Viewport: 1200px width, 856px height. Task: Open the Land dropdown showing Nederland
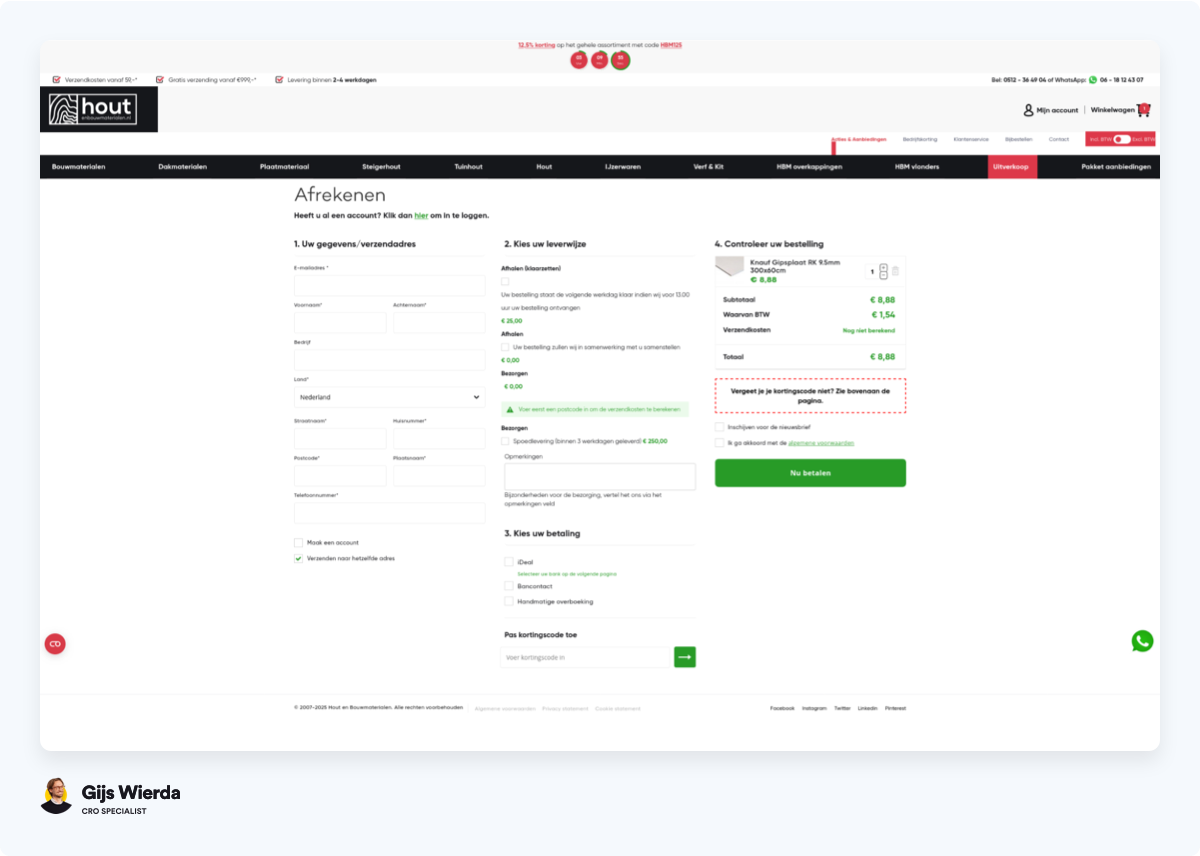[x=389, y=397]
